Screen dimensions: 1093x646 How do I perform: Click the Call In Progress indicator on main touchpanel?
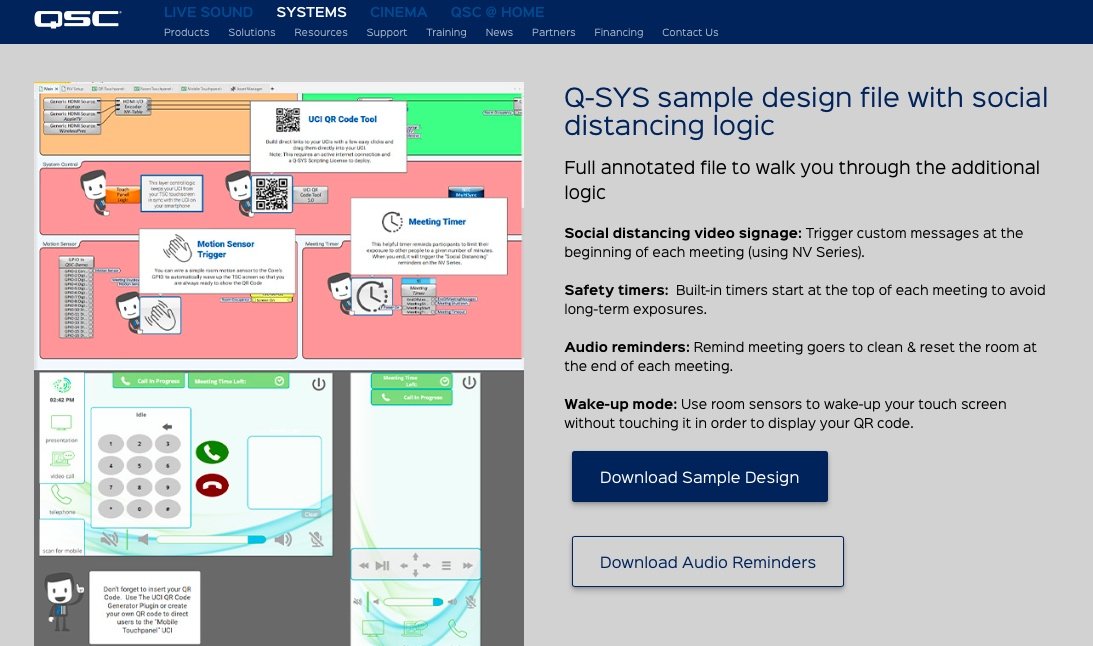(149, 381)
